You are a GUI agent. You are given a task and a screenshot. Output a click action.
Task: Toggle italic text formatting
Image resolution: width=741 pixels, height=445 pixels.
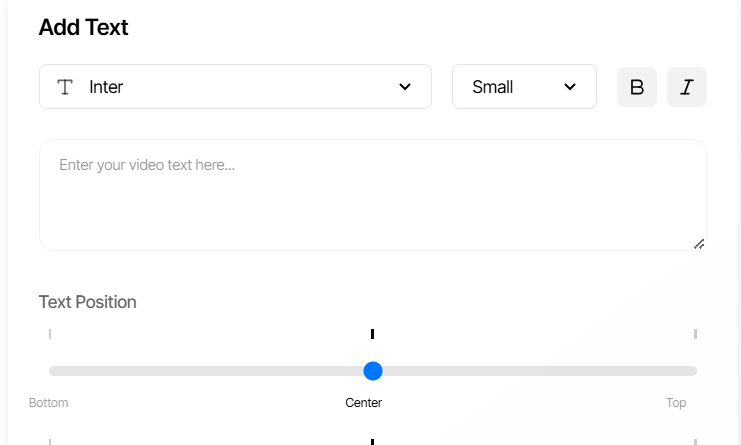pos(687,87)
